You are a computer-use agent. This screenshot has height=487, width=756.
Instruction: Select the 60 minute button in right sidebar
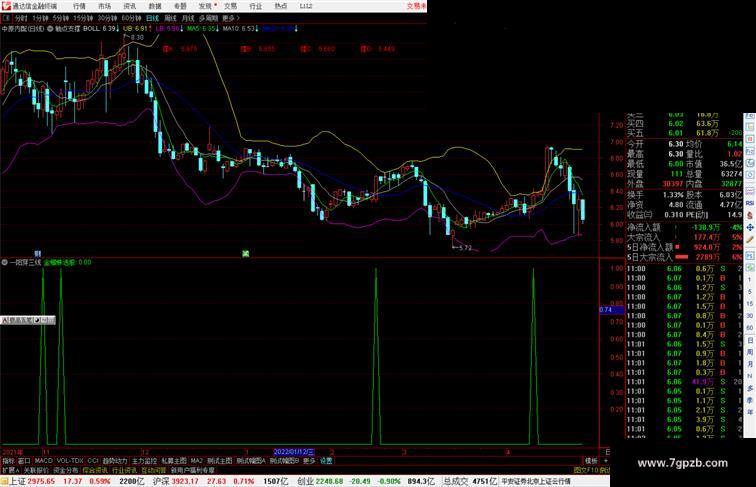click(750, 328)
